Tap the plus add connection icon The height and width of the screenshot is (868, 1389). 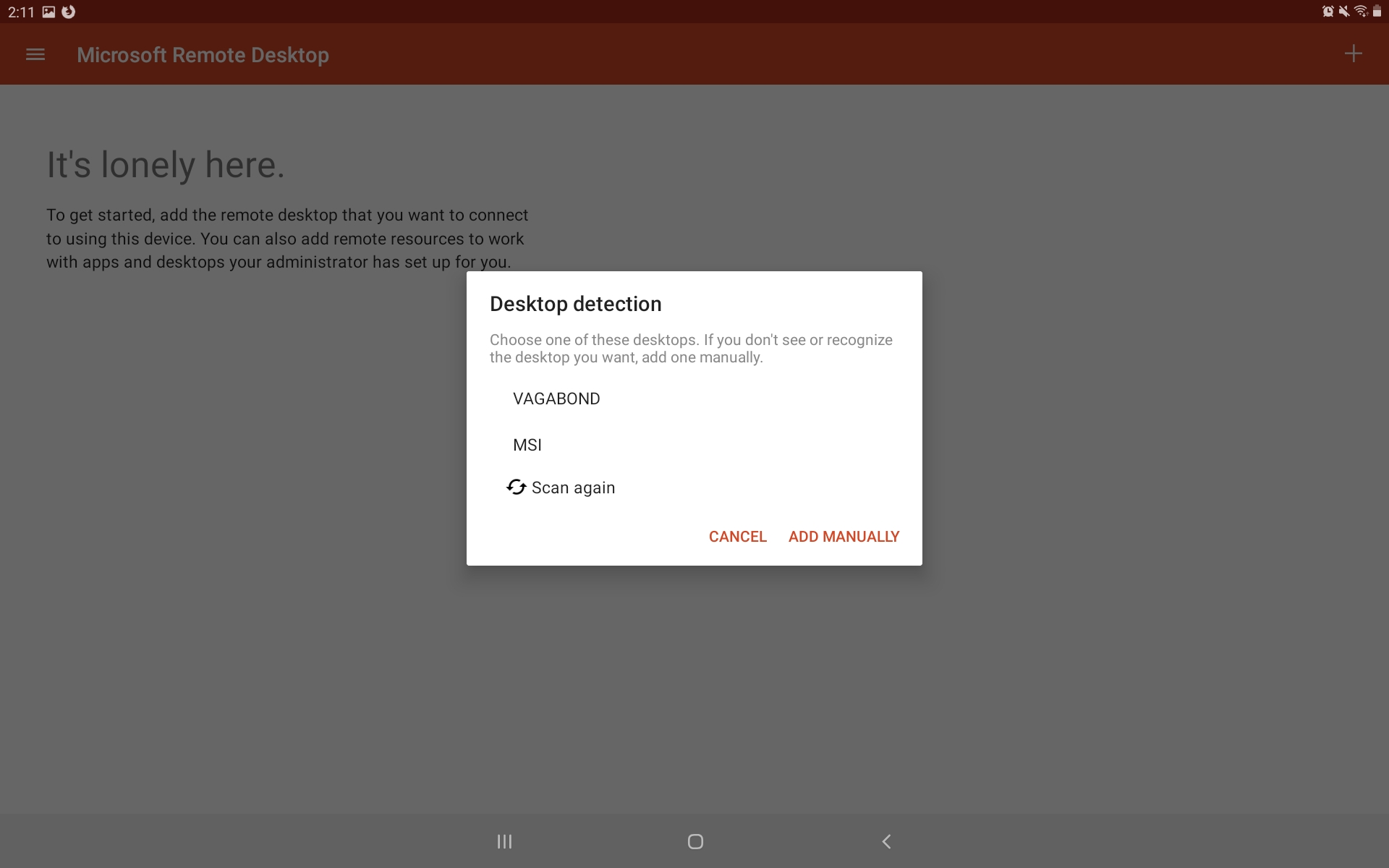(1353, 54)
